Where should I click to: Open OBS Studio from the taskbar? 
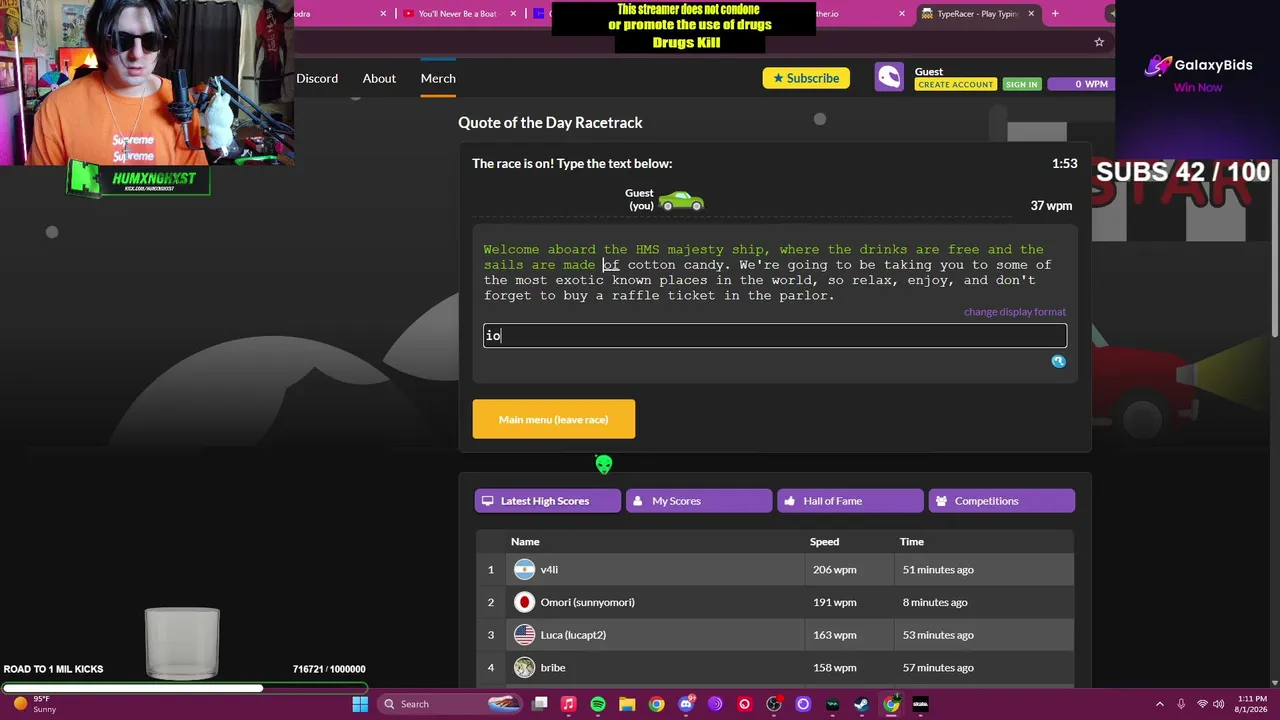click(x=774, y=704)
